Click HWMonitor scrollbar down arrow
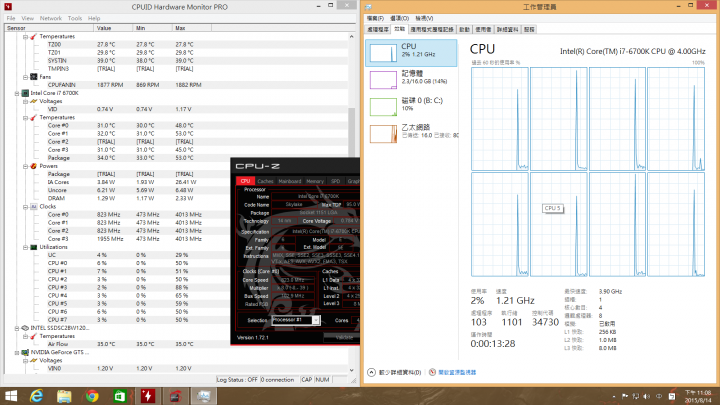The width and height of the screenshot is (720, 405). (351, 370)
